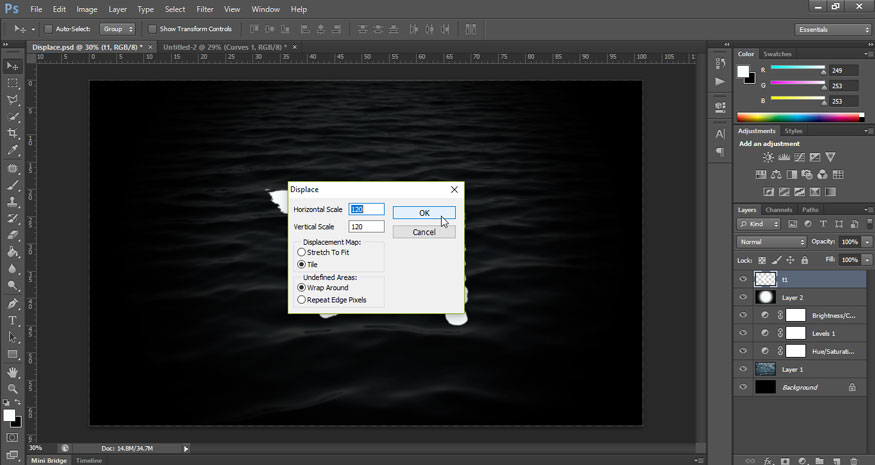
Task: Select the Zoom tool
Action: pos(13,388)
